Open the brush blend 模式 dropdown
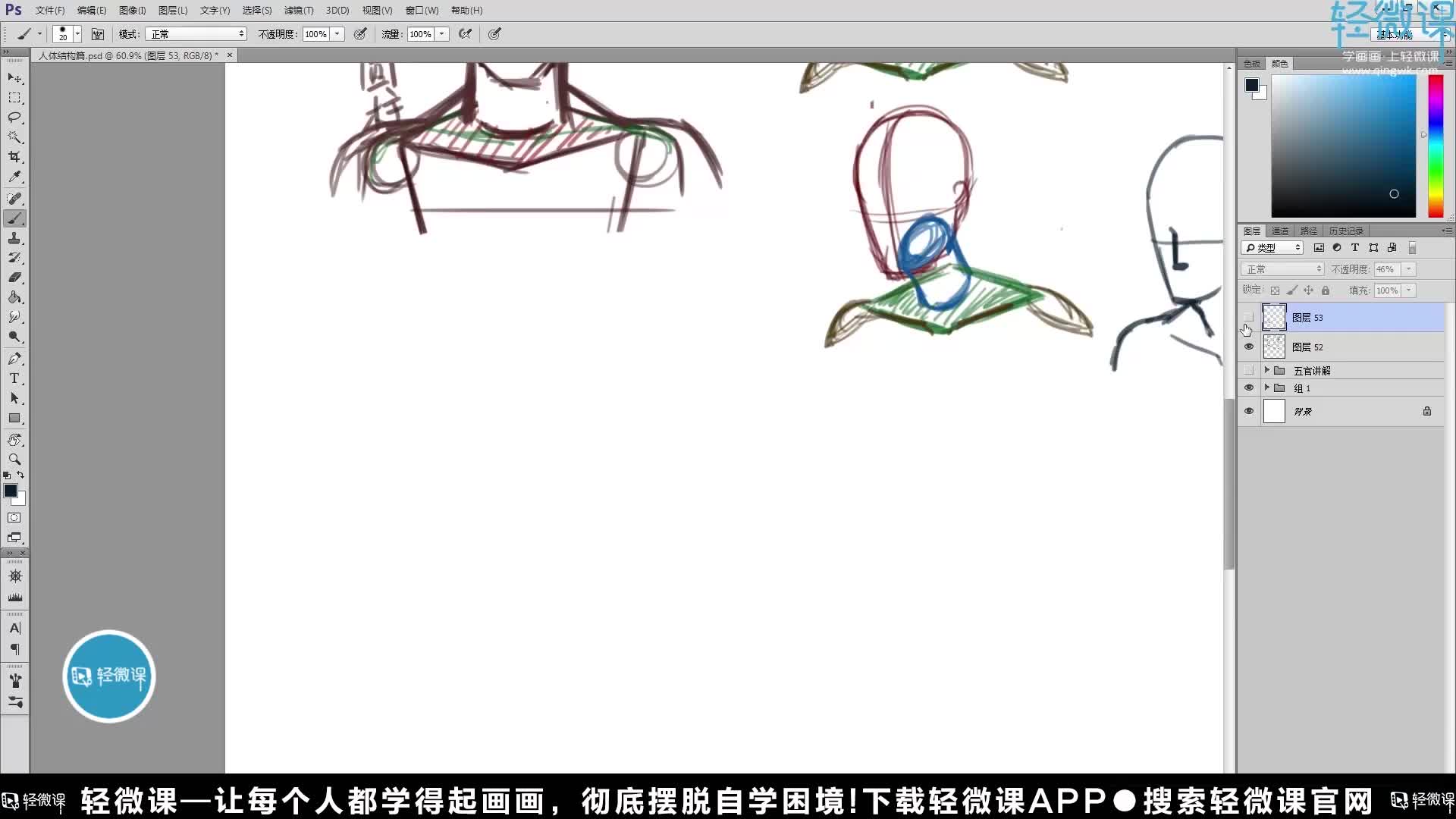This screenshot has height=819, width=1456. (197, 34)
